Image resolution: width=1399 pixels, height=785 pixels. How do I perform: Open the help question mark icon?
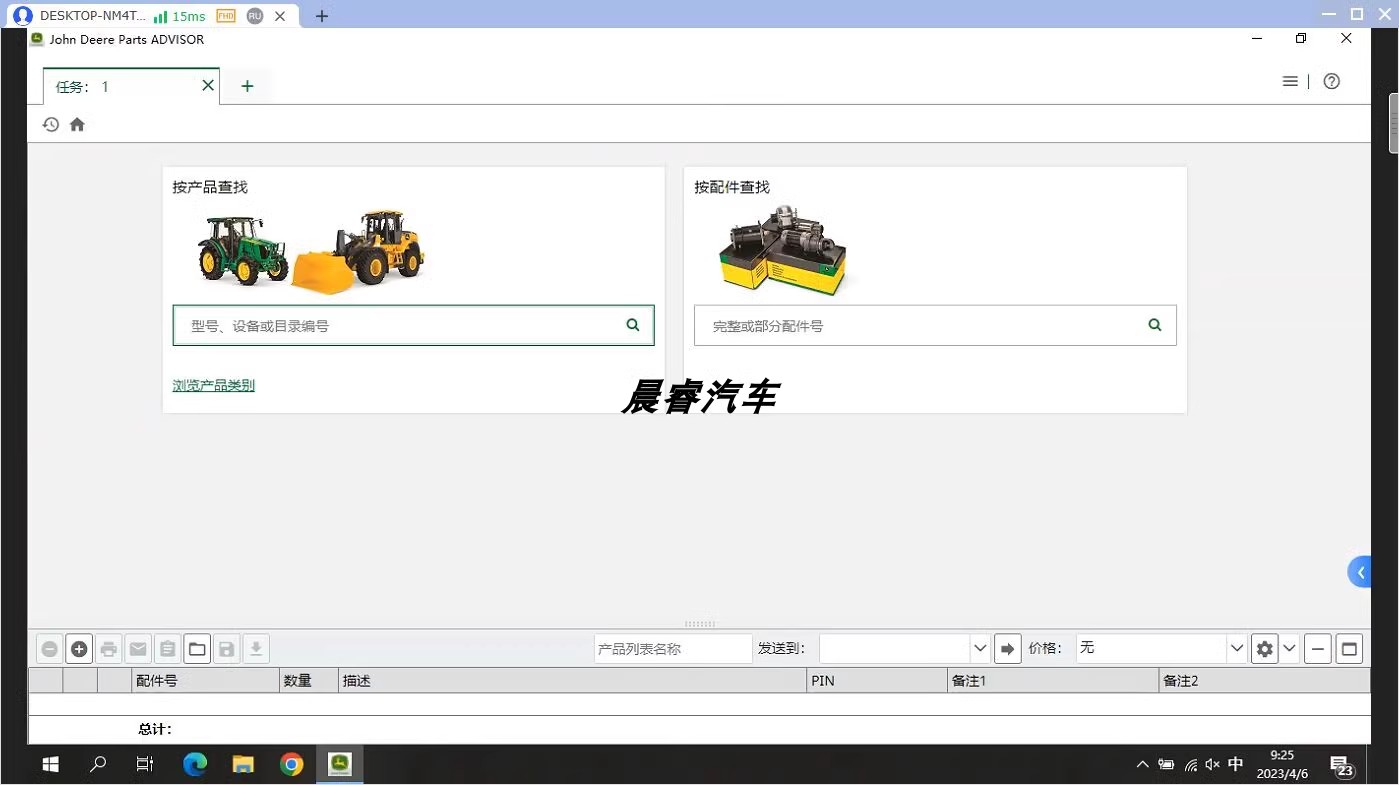pos(1331,82)
